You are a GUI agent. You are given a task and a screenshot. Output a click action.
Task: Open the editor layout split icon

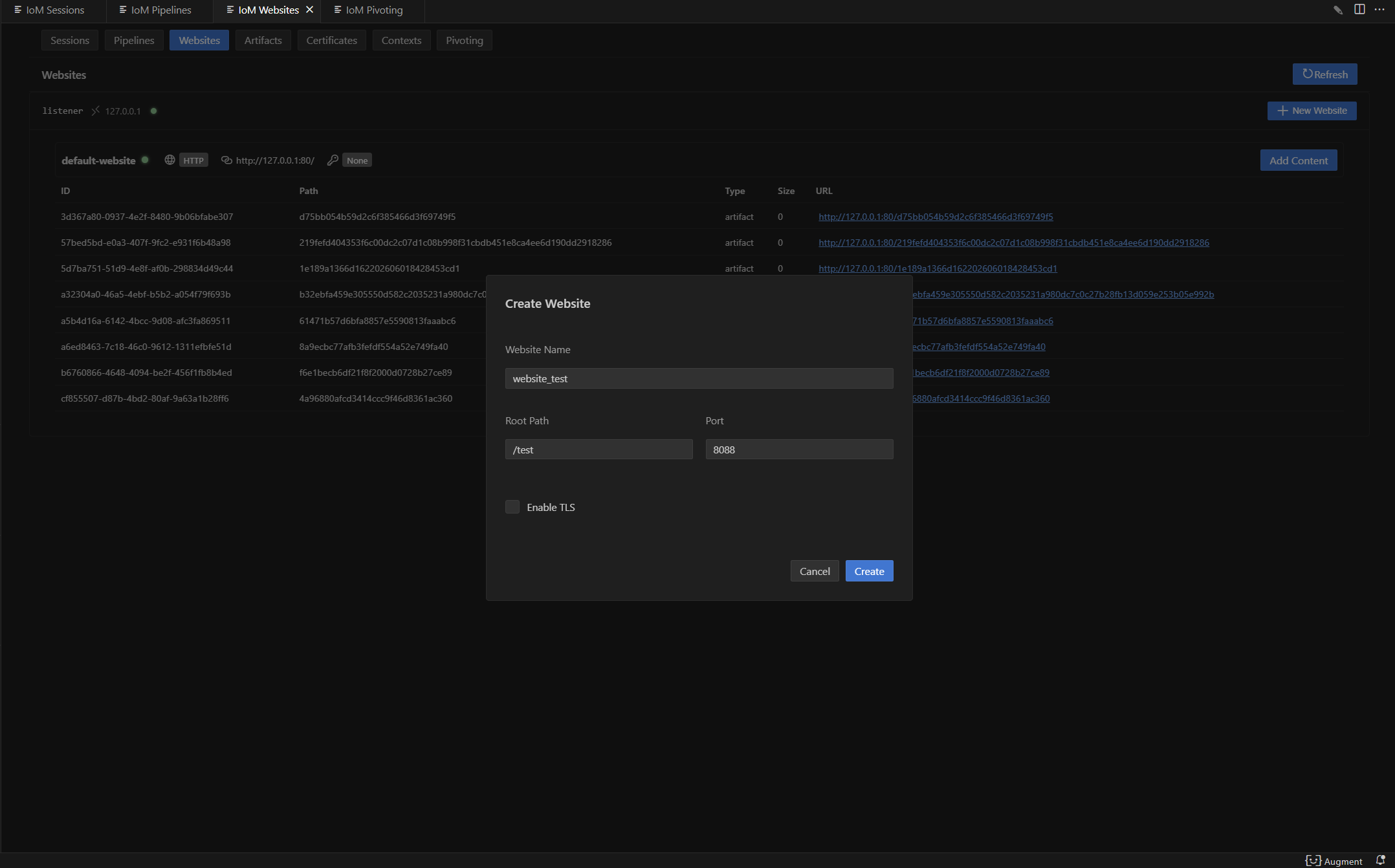(x=1359, y=9)
